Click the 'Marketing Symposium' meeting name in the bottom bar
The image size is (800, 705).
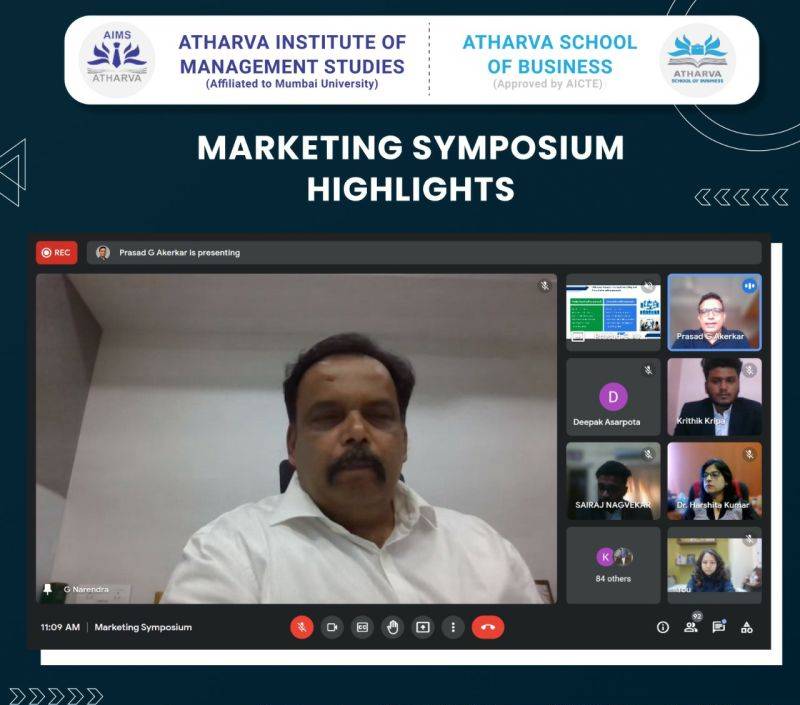pos(143,627)
